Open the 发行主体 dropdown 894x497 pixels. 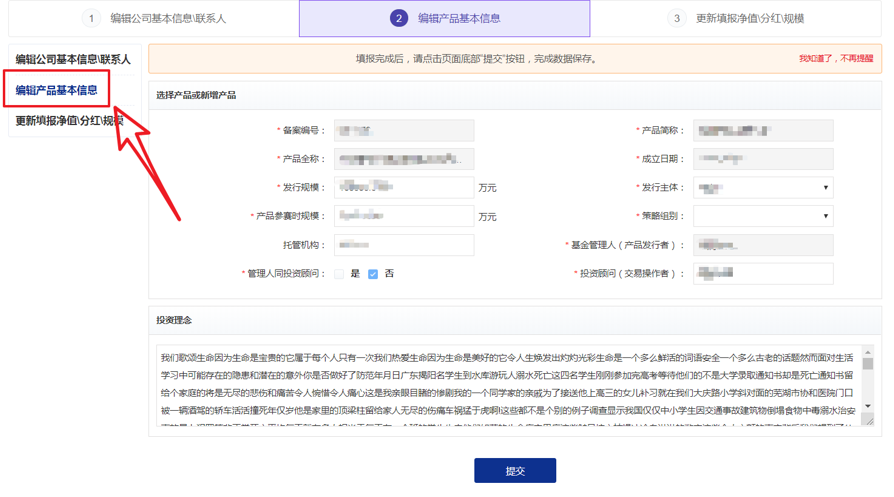pyautogui.click(x=762, y=188)
